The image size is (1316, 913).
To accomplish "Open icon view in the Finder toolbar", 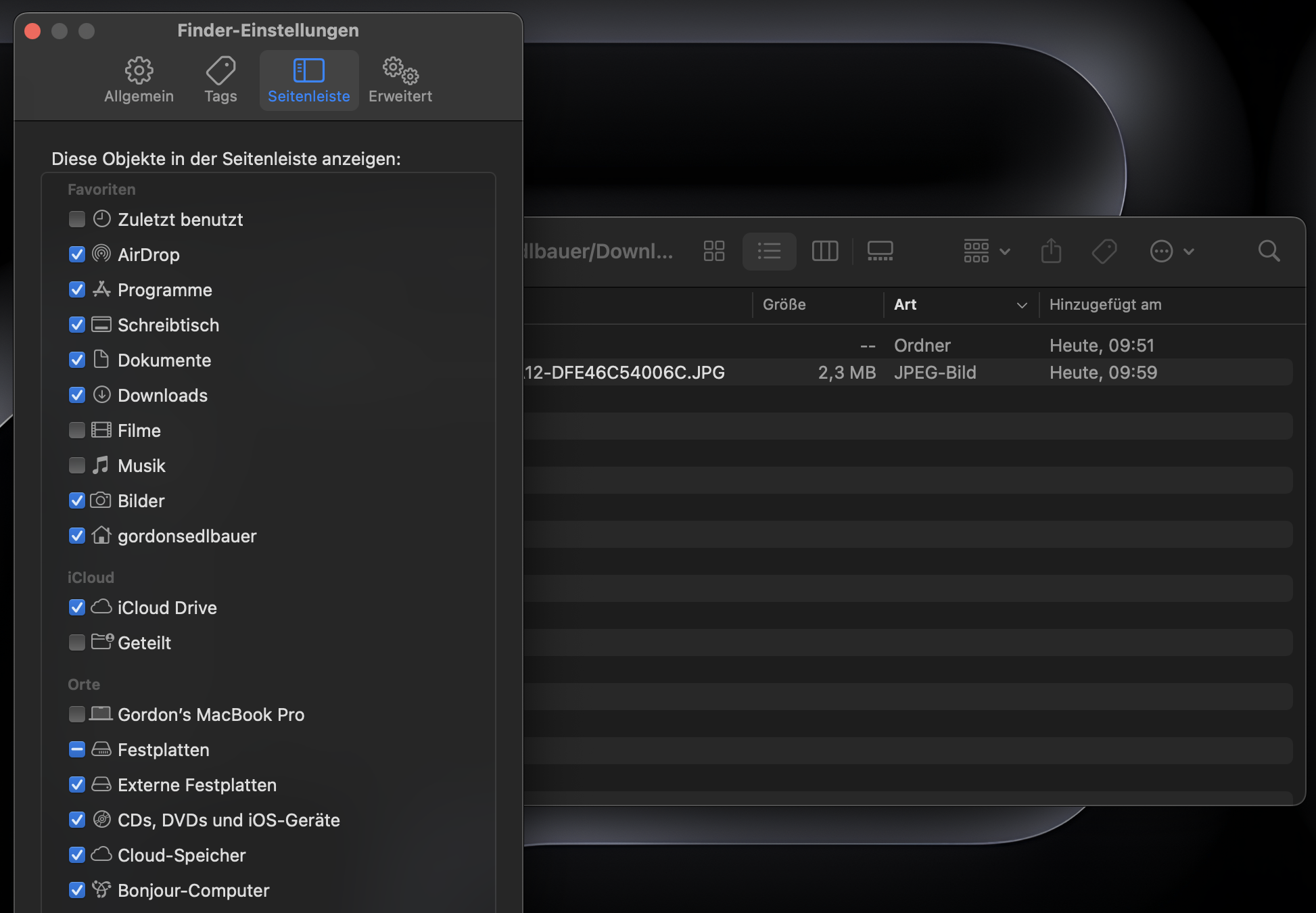I will 713,251.
